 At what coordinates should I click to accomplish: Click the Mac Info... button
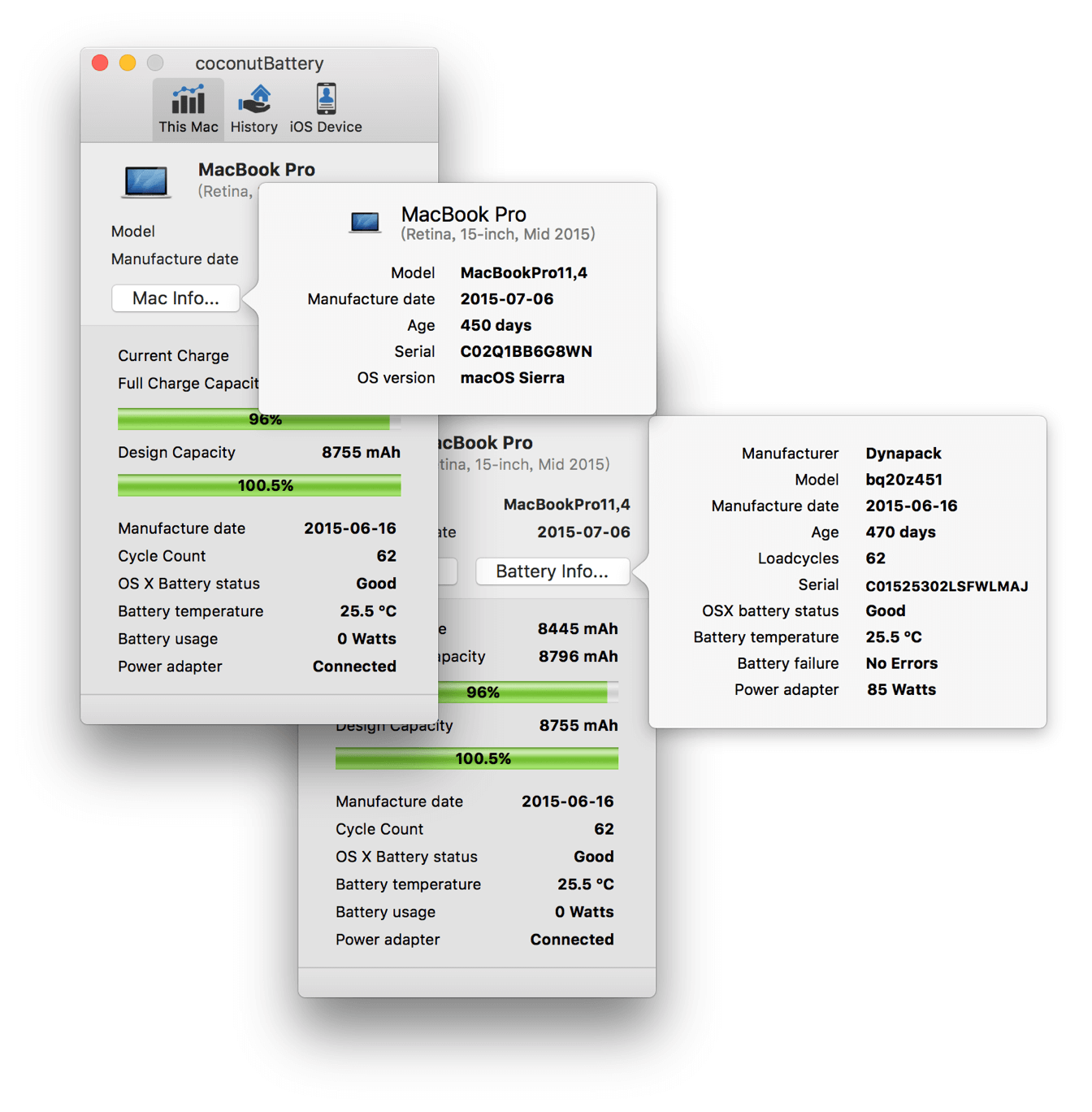tap(175, 298)
